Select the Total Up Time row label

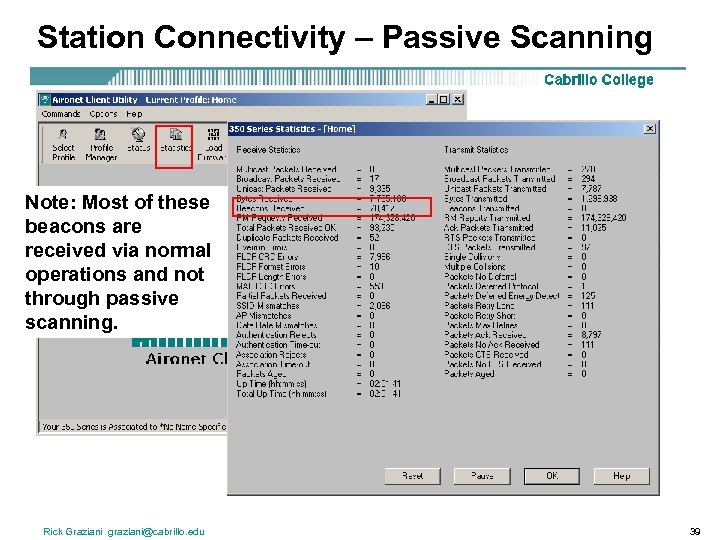pos(281,394)
